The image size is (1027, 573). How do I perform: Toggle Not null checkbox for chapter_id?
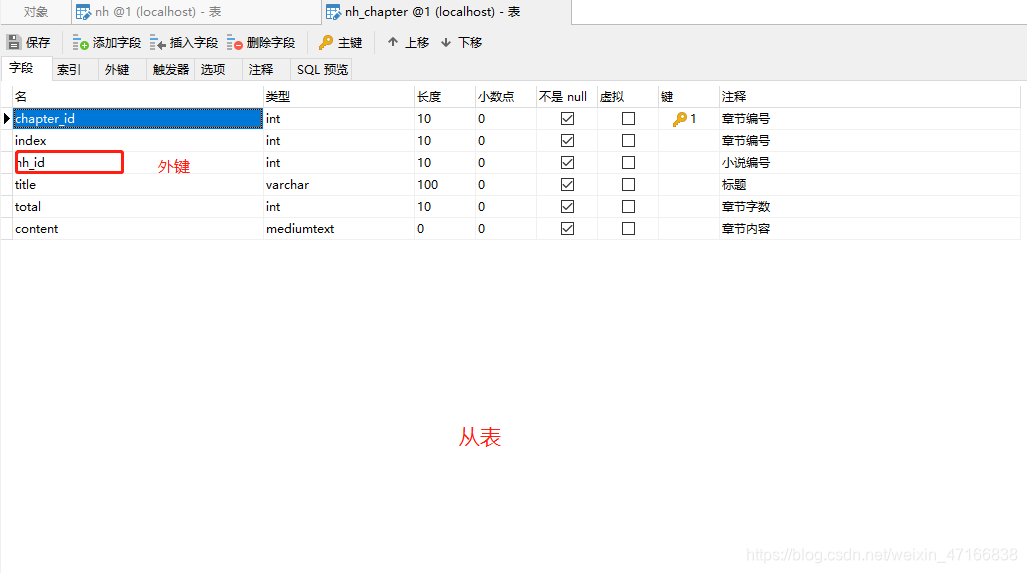(567, 119)
